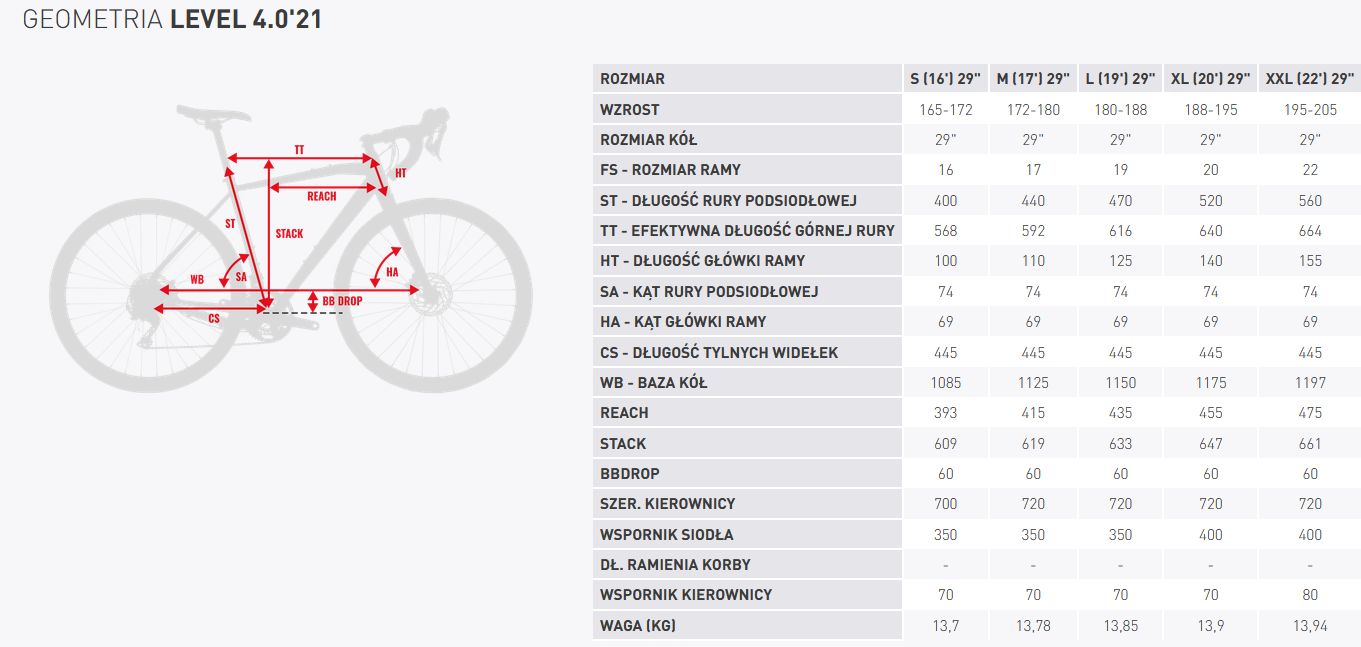Click the ST seat tube label
The height and width of the screenshot is (647, 1361).
point(230,224)
